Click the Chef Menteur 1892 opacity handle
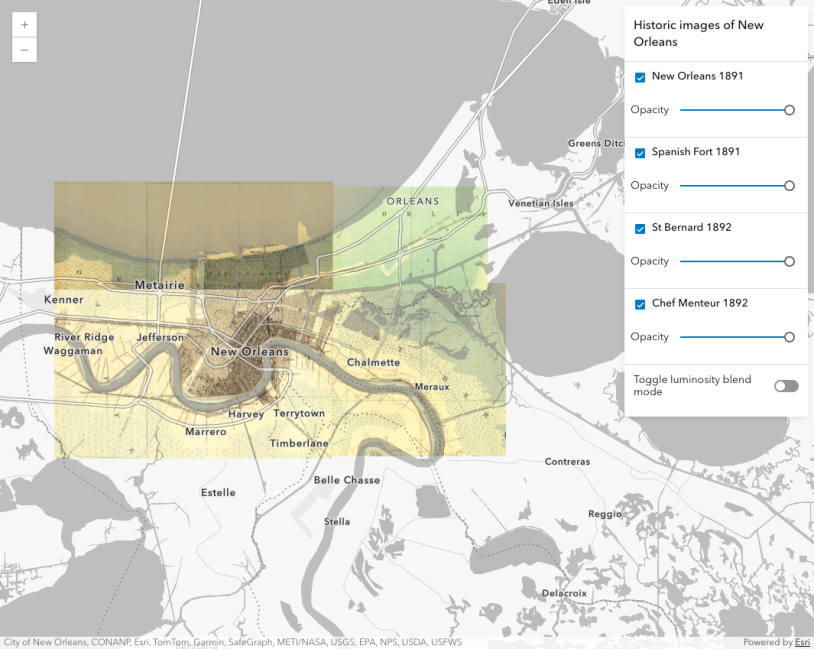Image resolution: width=814 pixels, height=649 pixels. pyautogui.click(x=789, y=337)
